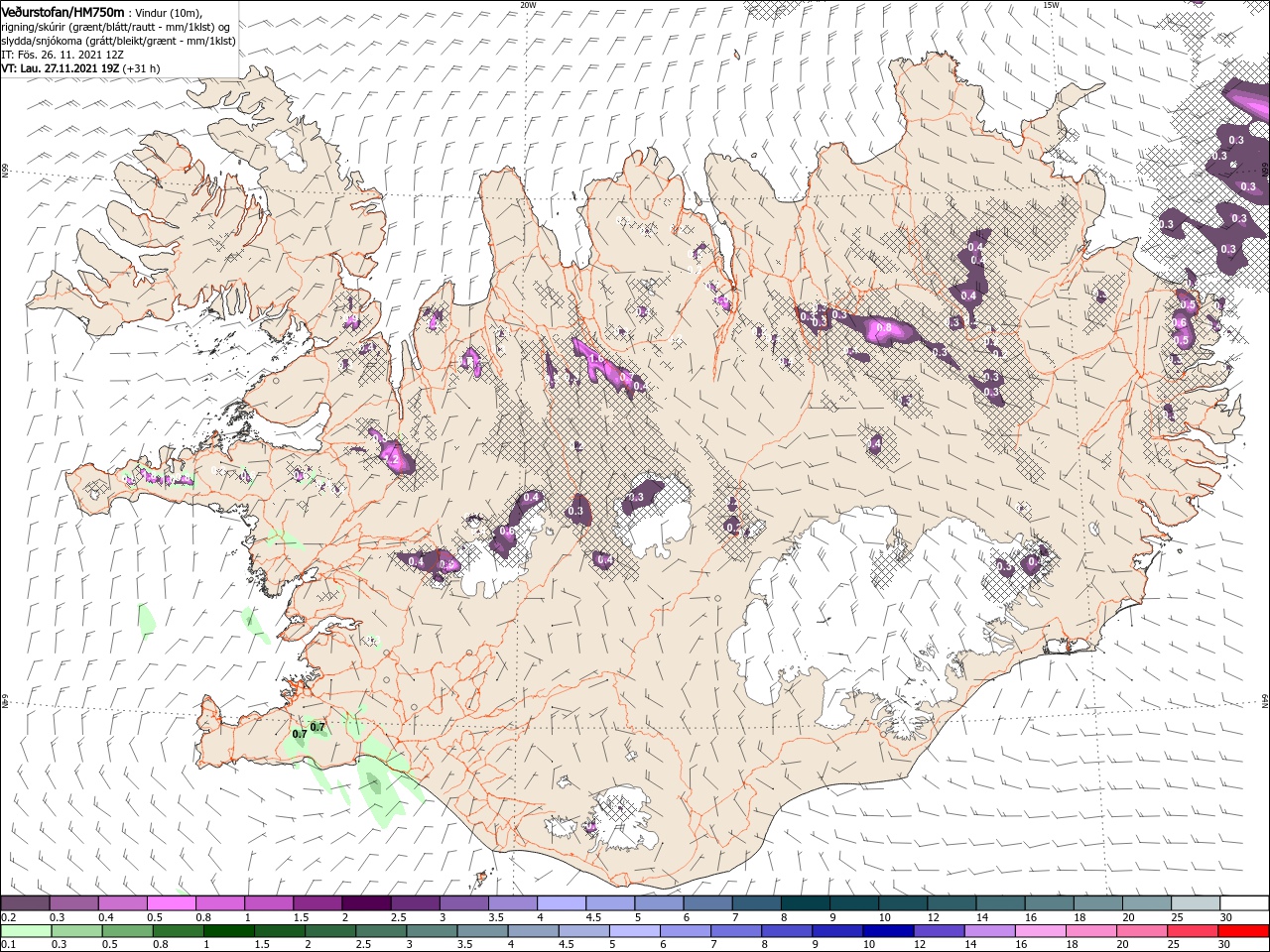Click the 'VT: Lau. 27.11.2021 19Z (+31 h)' line
Image resolution: width=1270 pixels, height=952 pixels.
click(80, 68)
